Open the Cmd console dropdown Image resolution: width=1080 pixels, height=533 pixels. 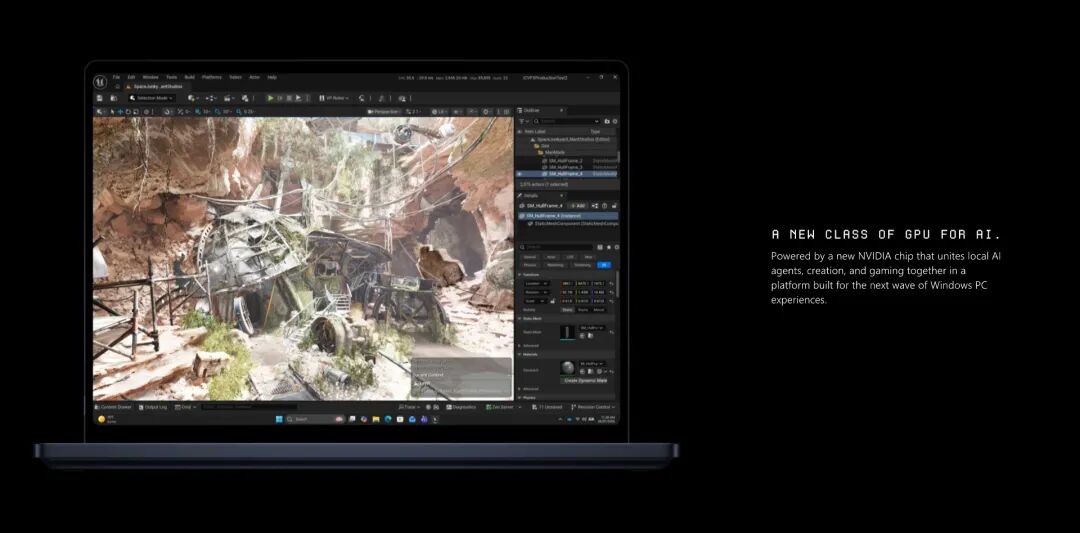tap(185, 407)
